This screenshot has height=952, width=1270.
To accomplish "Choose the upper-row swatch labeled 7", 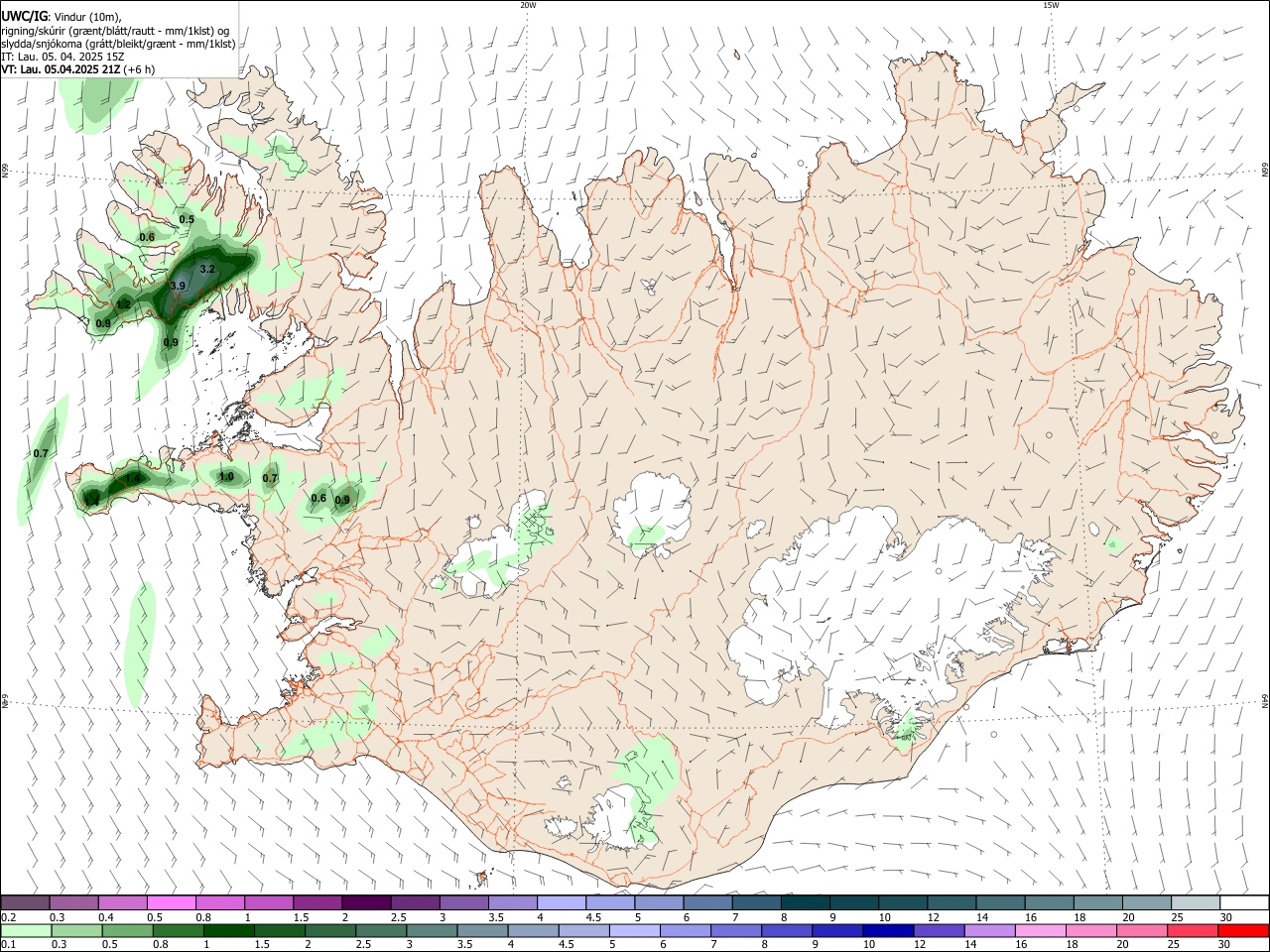I will coord(755,902).
